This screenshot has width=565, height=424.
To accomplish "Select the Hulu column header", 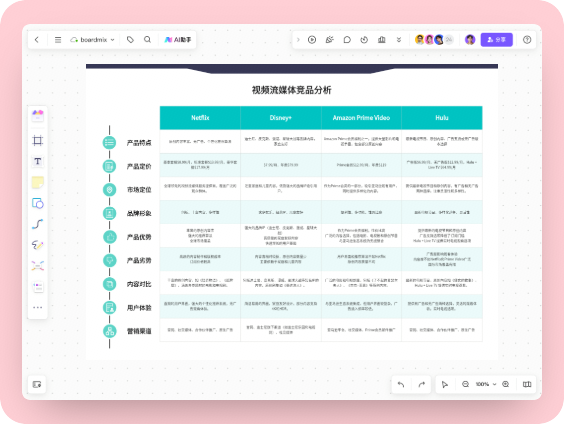I will 442,118.
